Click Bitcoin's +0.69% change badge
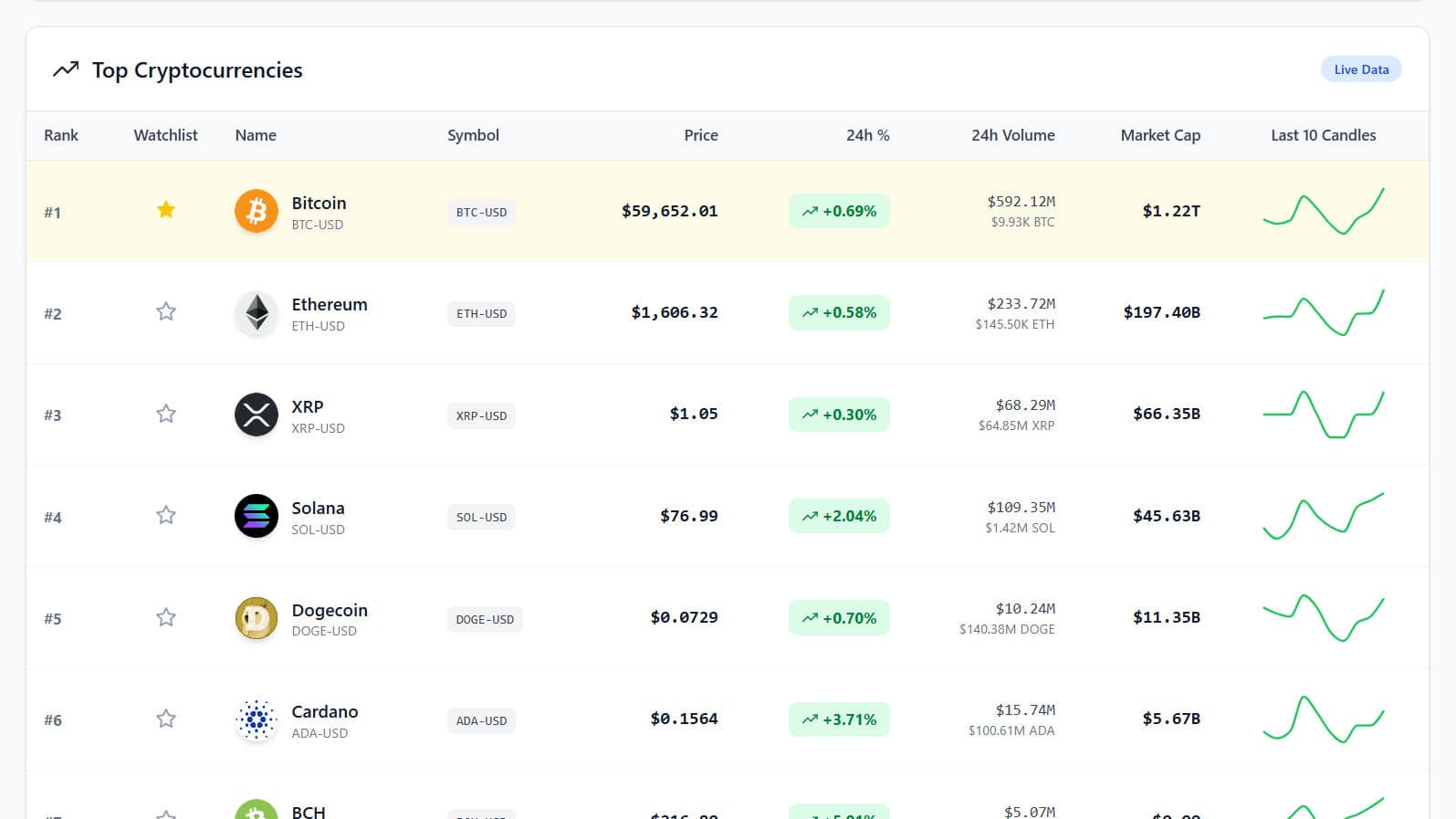Viewport: 1456px width, 819px height. point(839,211)
